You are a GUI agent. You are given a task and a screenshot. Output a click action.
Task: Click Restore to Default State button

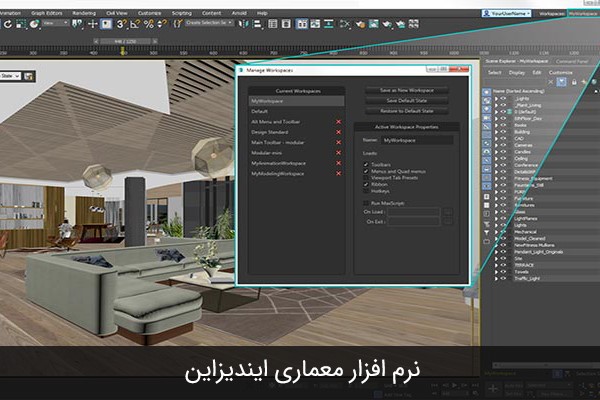(x=406, y=111)
